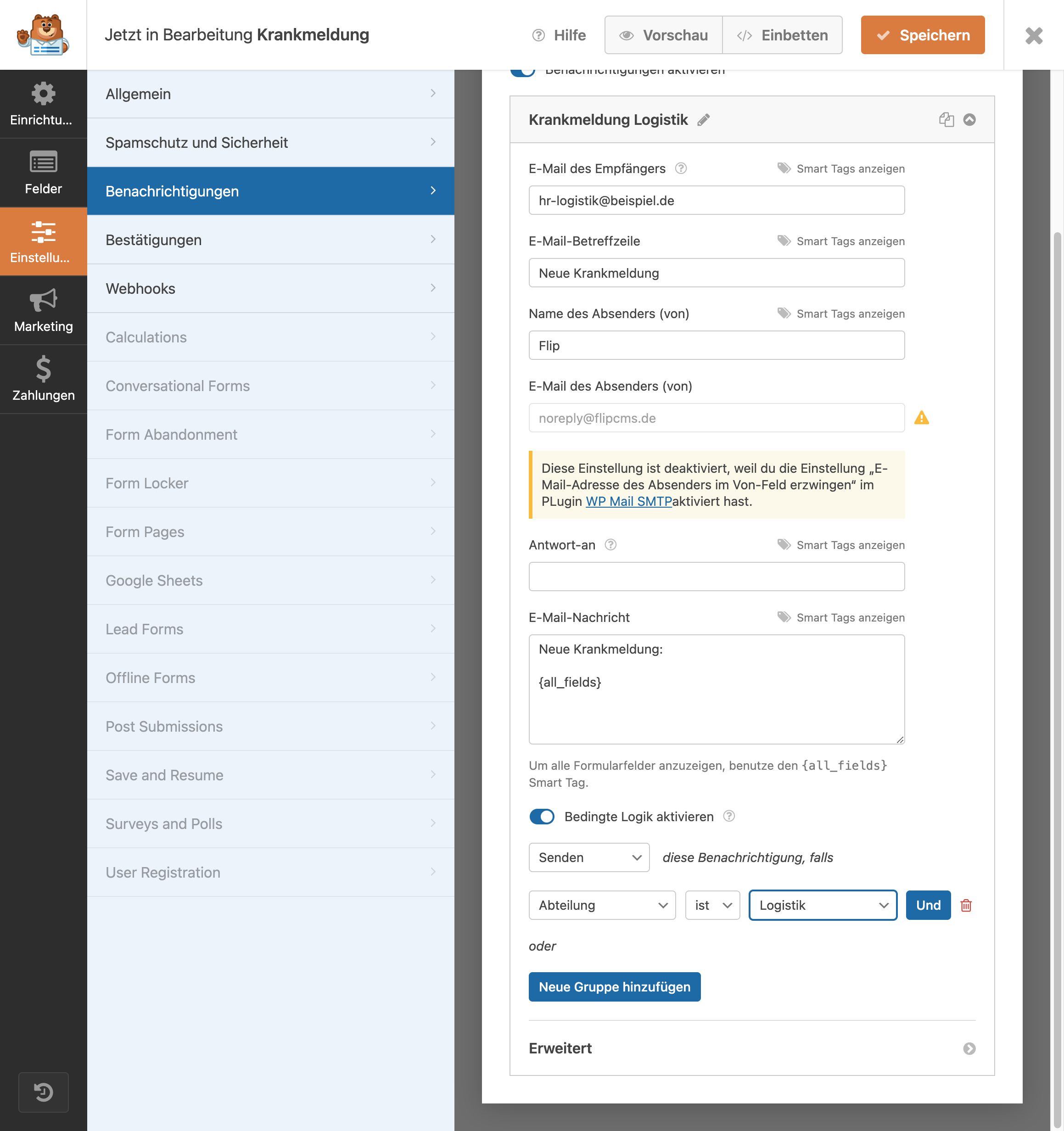Show Smart Tags for Name des Absenders
Image resolution: width=1064 pixels, height=1131 pixels.
point(841,314)
